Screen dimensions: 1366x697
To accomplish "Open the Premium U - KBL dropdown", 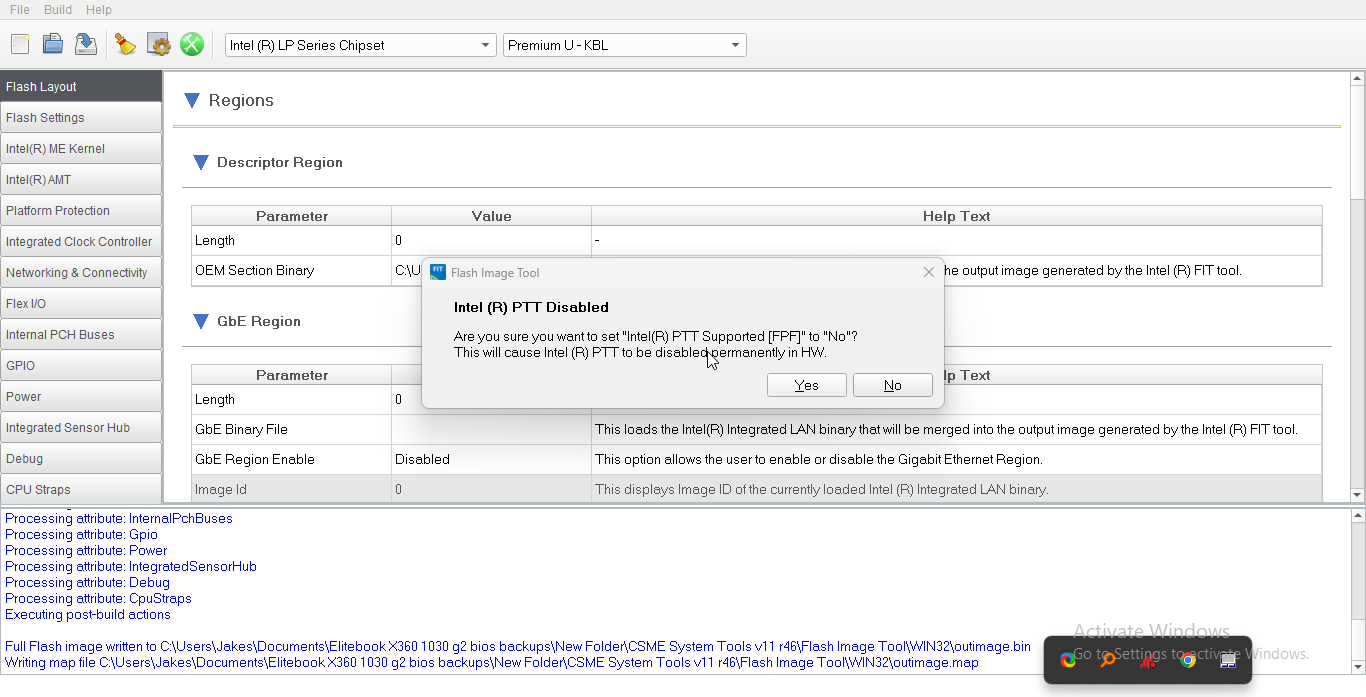I will tap(625, 45).
